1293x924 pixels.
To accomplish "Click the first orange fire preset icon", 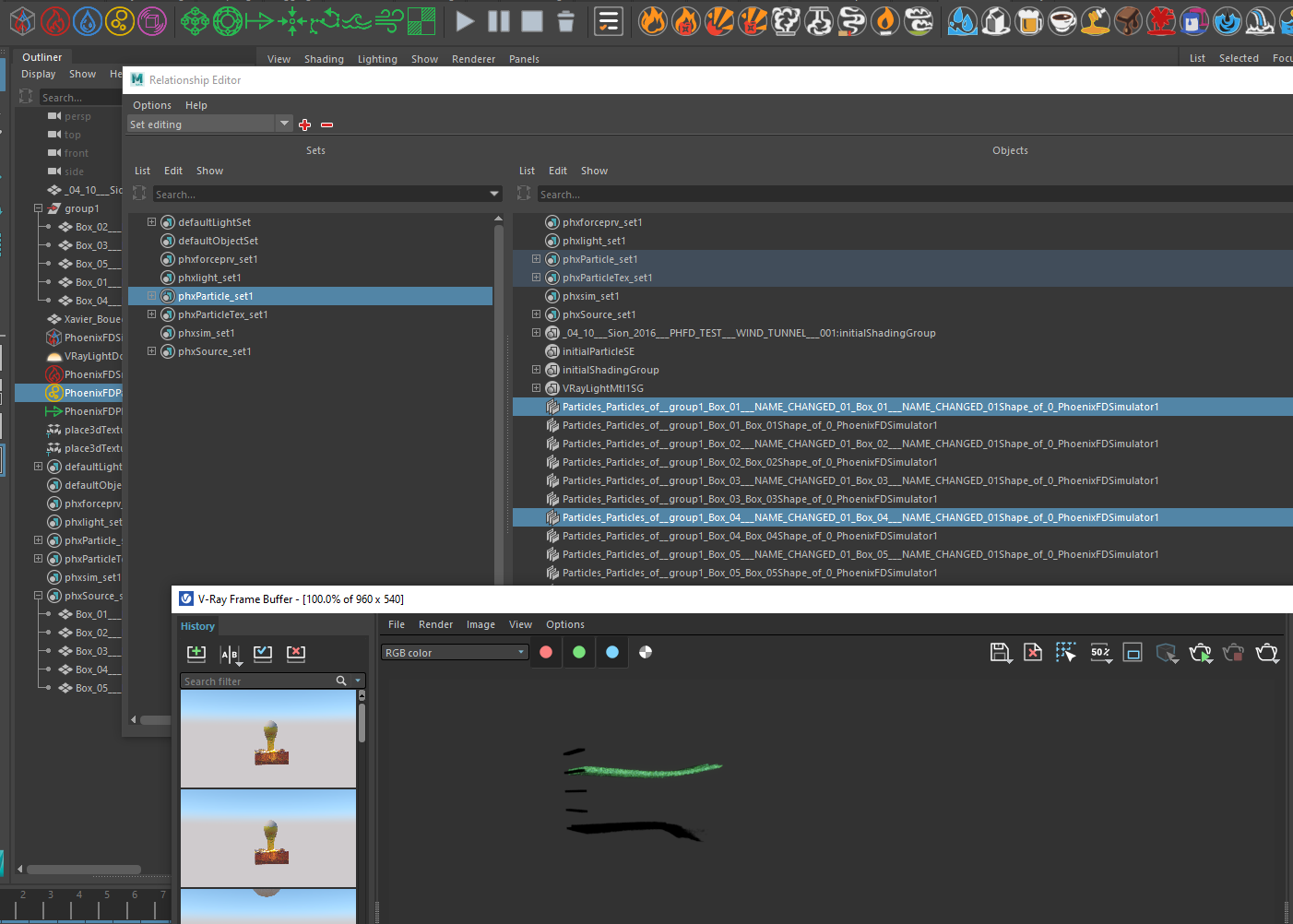I will pyautogui.click(x=653, y=20).
